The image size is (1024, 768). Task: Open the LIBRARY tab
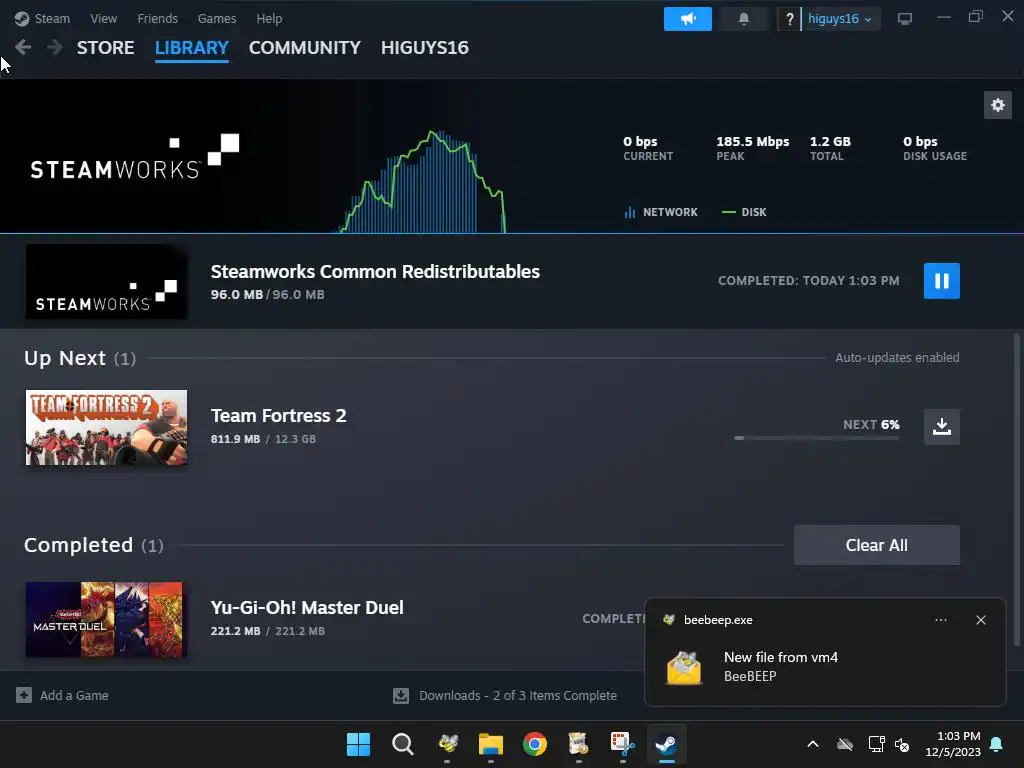191,48
